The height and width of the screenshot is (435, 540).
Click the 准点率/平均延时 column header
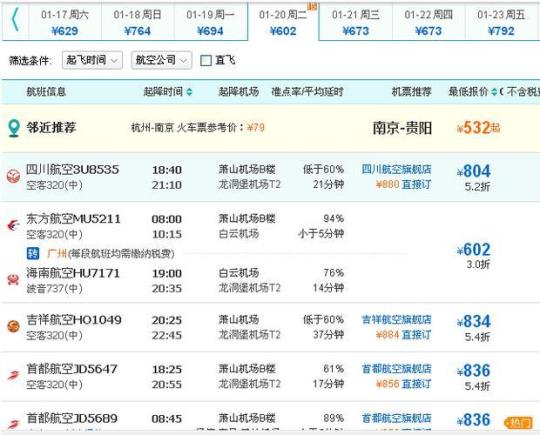pyautogui.click(x=308, y=92)
